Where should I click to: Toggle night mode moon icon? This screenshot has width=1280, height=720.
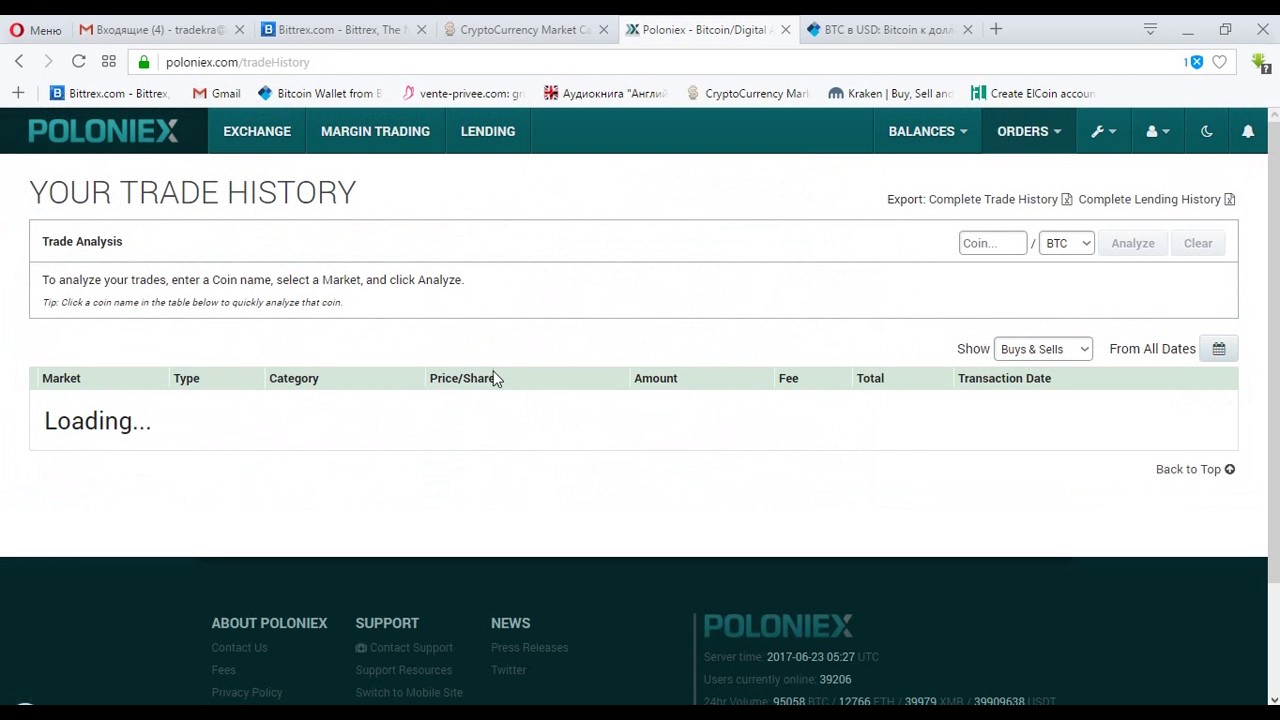point(1206,131)
